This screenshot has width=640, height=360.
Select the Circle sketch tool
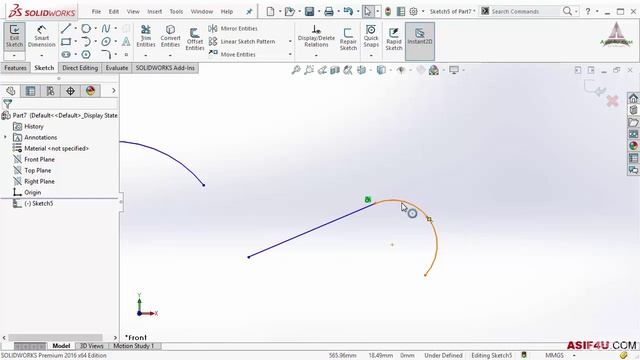tap(86, 28)
